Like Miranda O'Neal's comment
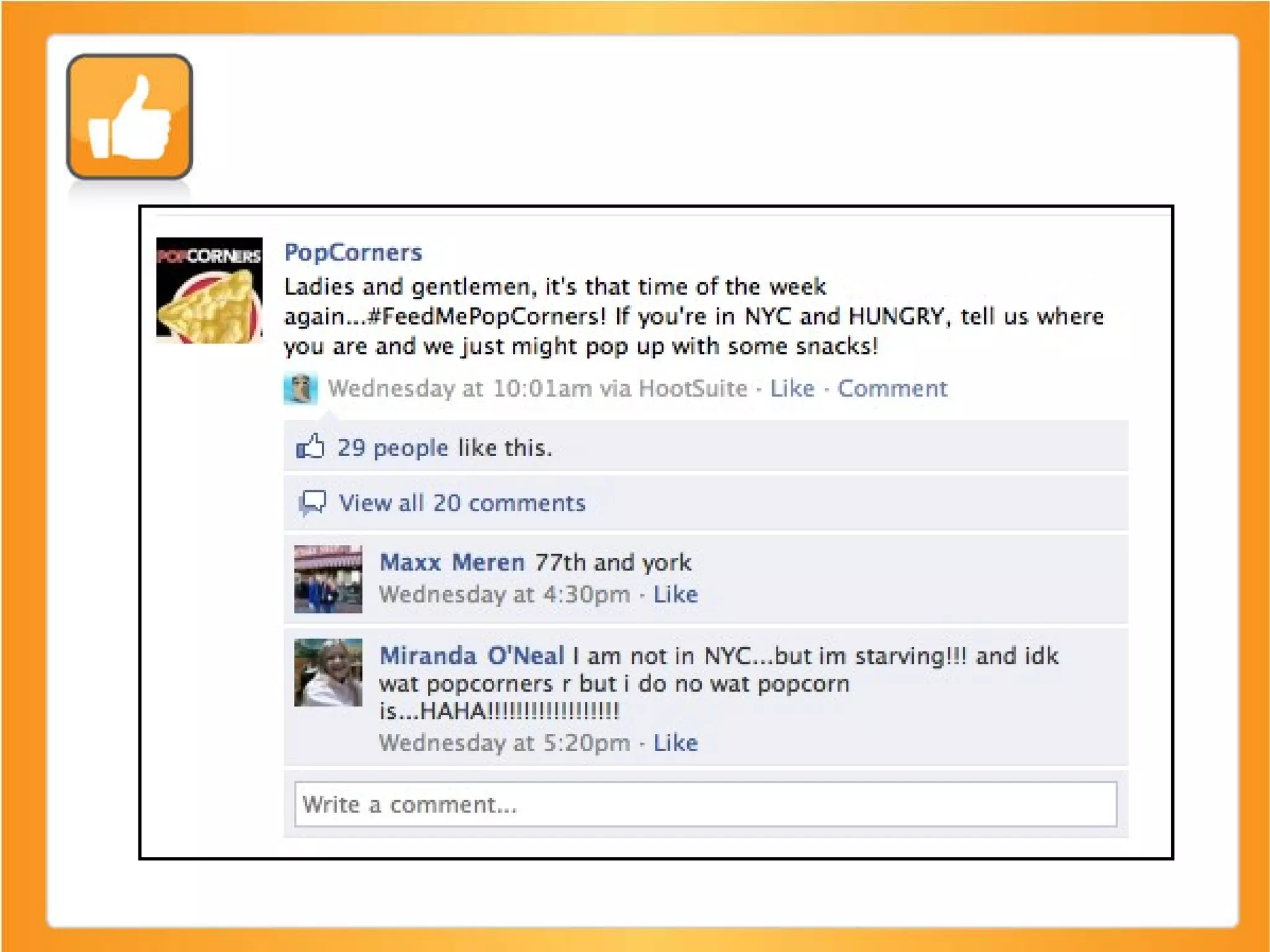Viewport: 1270px width, 952px height. coord(675,743)
